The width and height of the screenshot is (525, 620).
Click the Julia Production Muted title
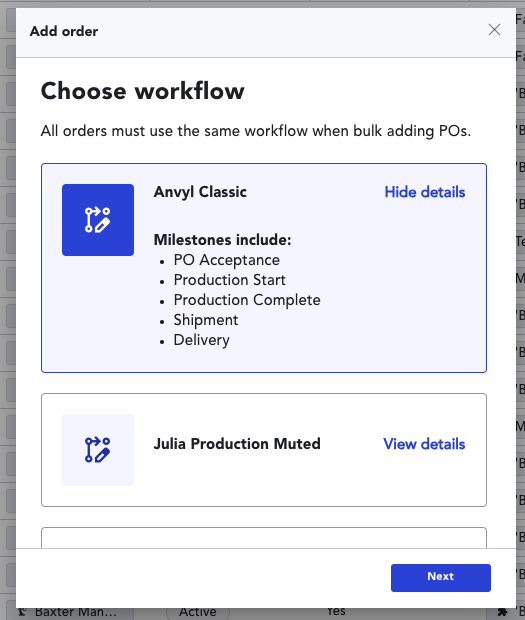pos(237,444)
